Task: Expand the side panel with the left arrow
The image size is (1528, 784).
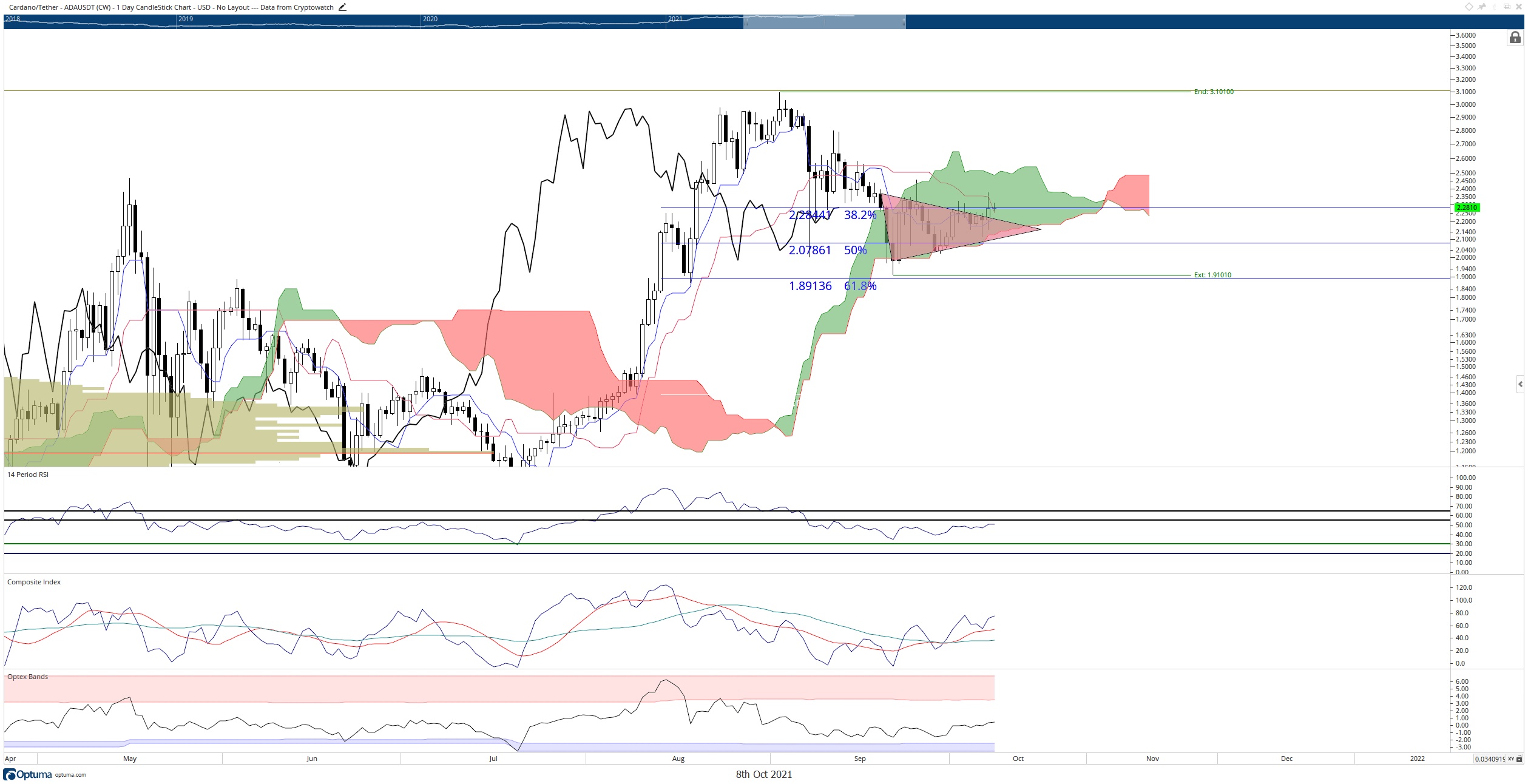Action: [1520, 384]
